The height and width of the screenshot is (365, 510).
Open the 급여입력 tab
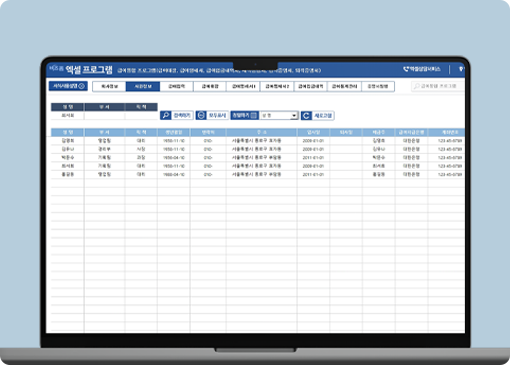tap(176, 86)
